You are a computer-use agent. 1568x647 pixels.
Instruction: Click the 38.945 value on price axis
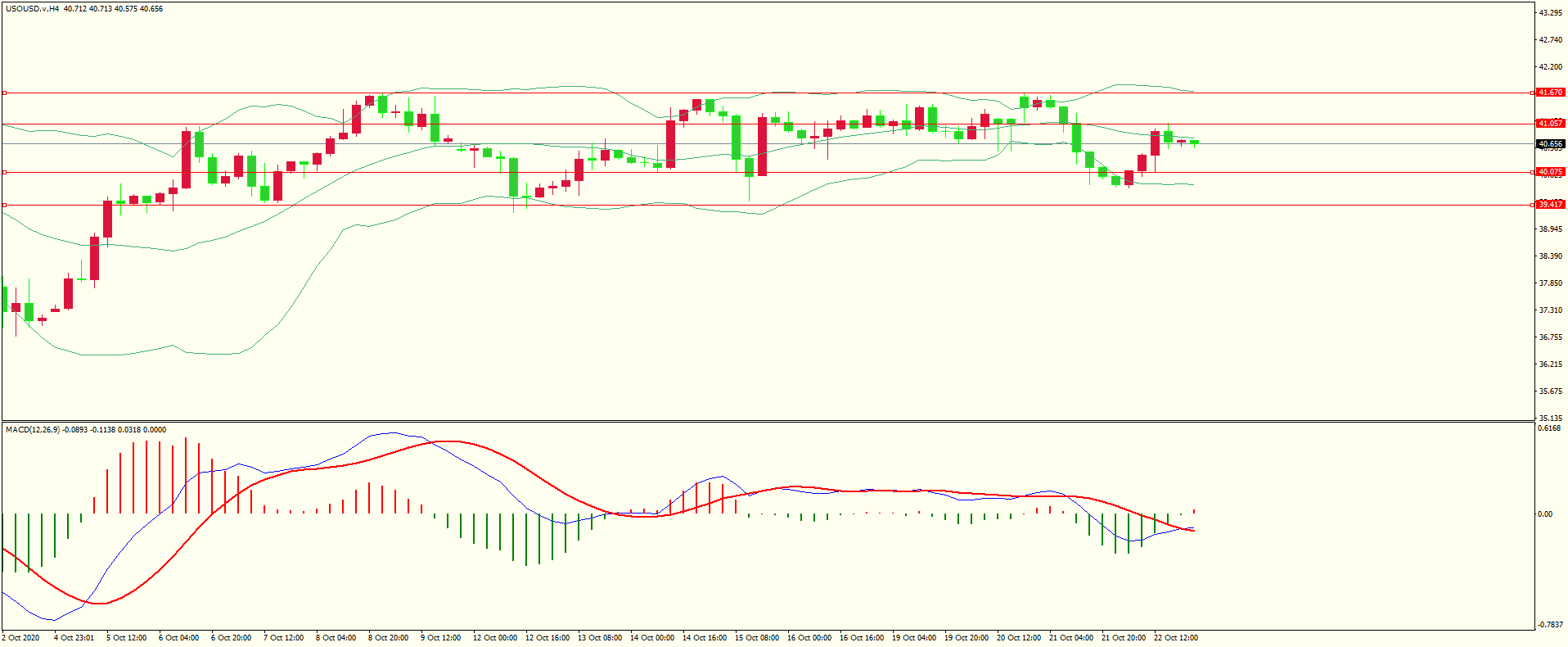pos(1551,229)
